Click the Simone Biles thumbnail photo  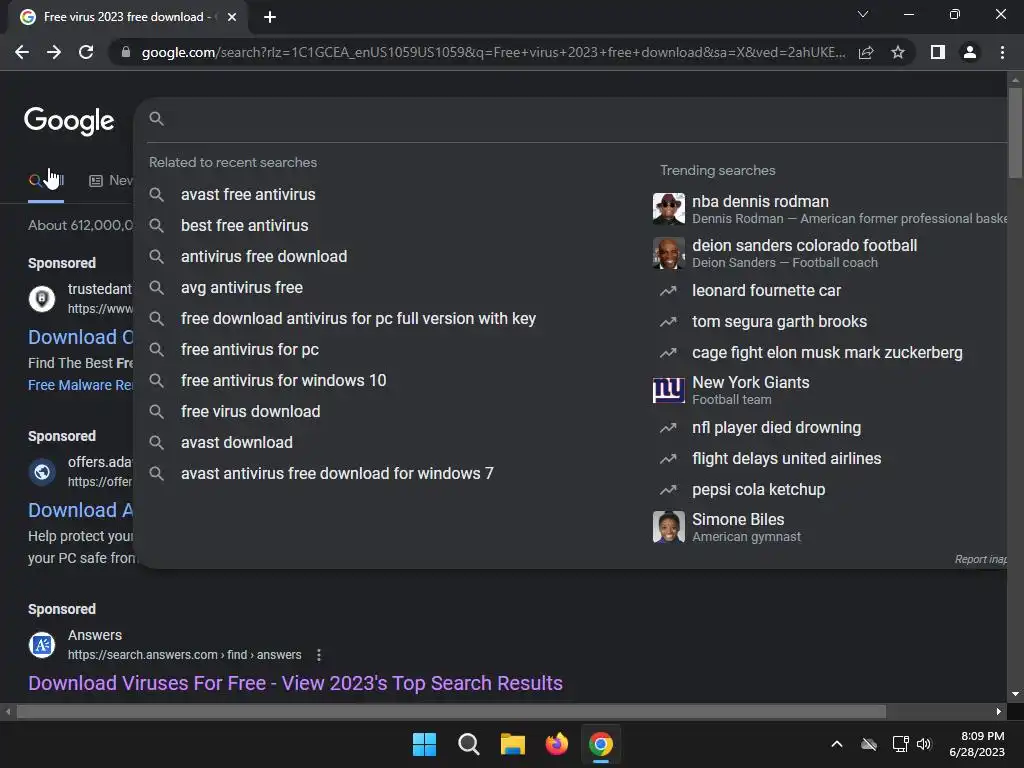point(669,527)
